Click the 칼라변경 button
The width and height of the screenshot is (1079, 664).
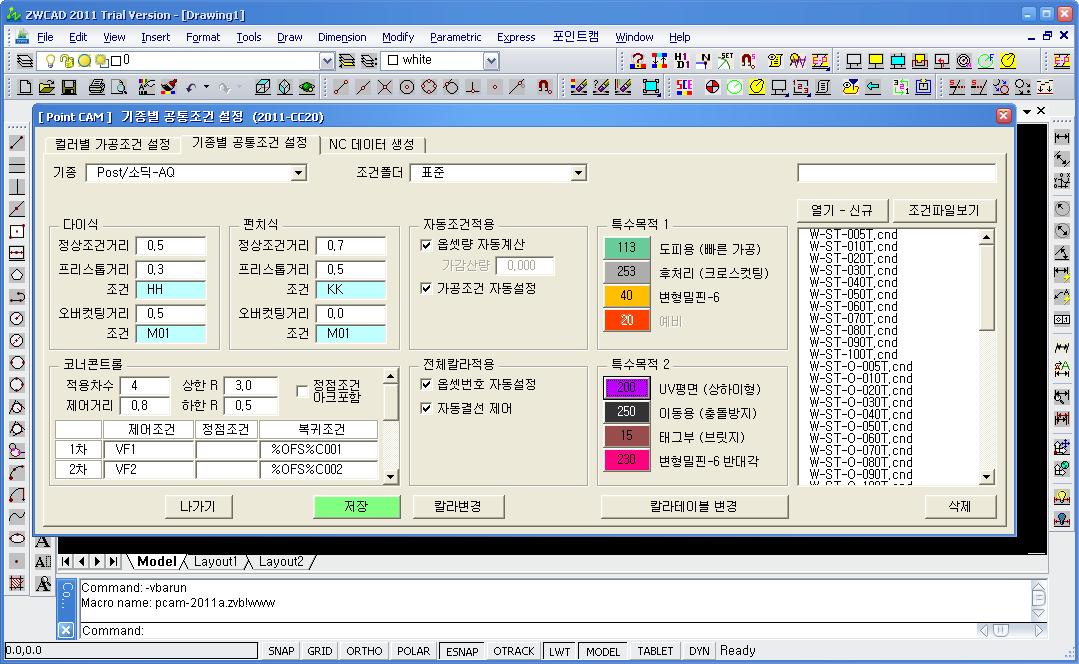(458, 506)
